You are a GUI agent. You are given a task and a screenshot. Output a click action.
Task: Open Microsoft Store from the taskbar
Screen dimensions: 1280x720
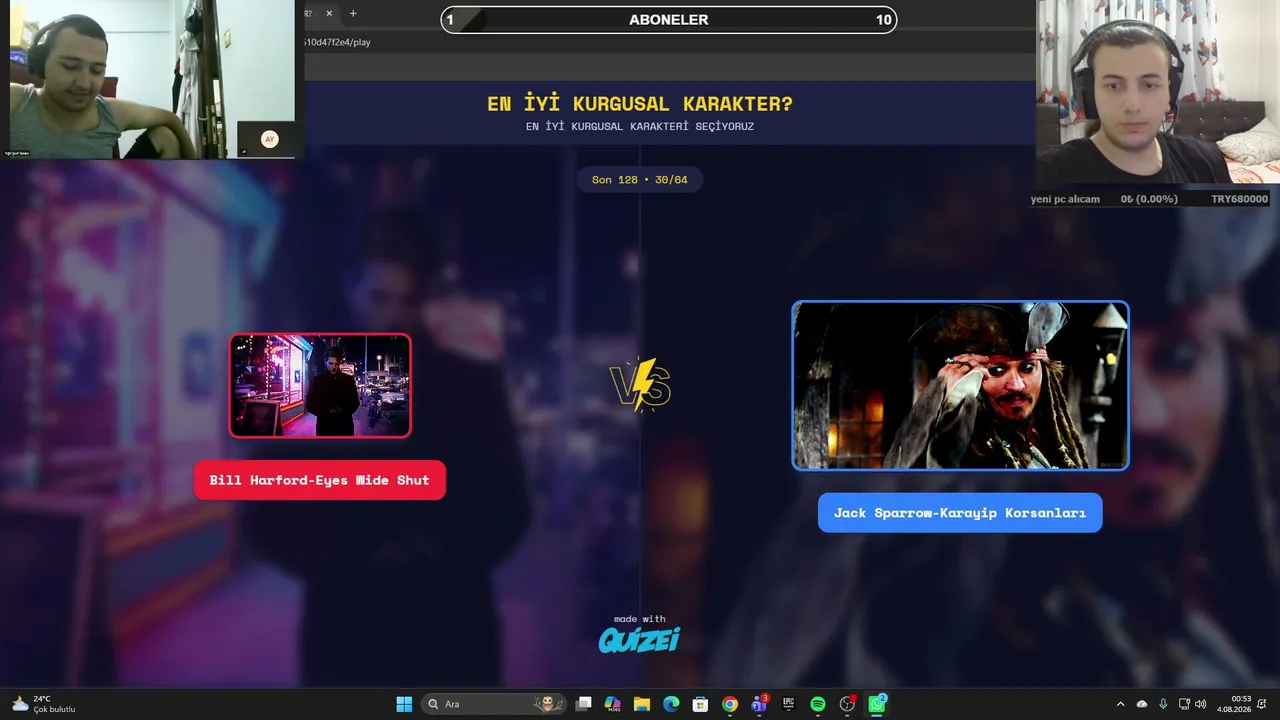point(700,704)
